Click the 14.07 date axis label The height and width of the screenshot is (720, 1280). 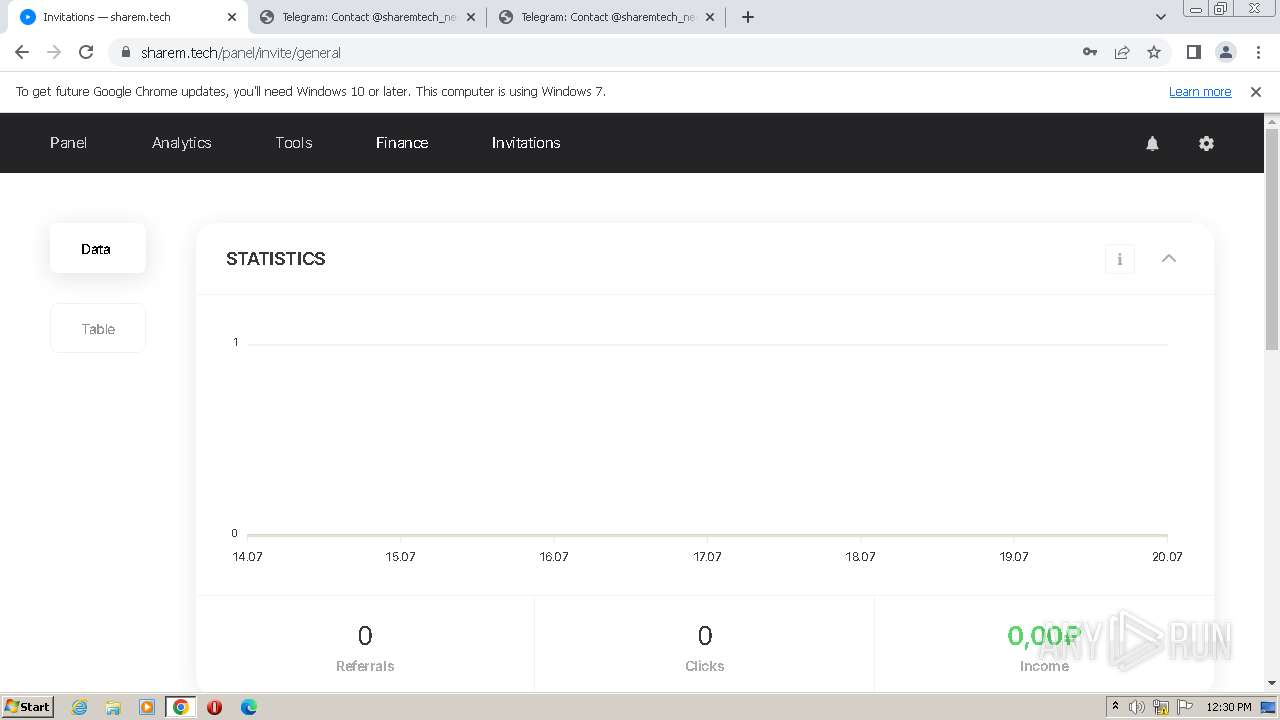[247, 557]
